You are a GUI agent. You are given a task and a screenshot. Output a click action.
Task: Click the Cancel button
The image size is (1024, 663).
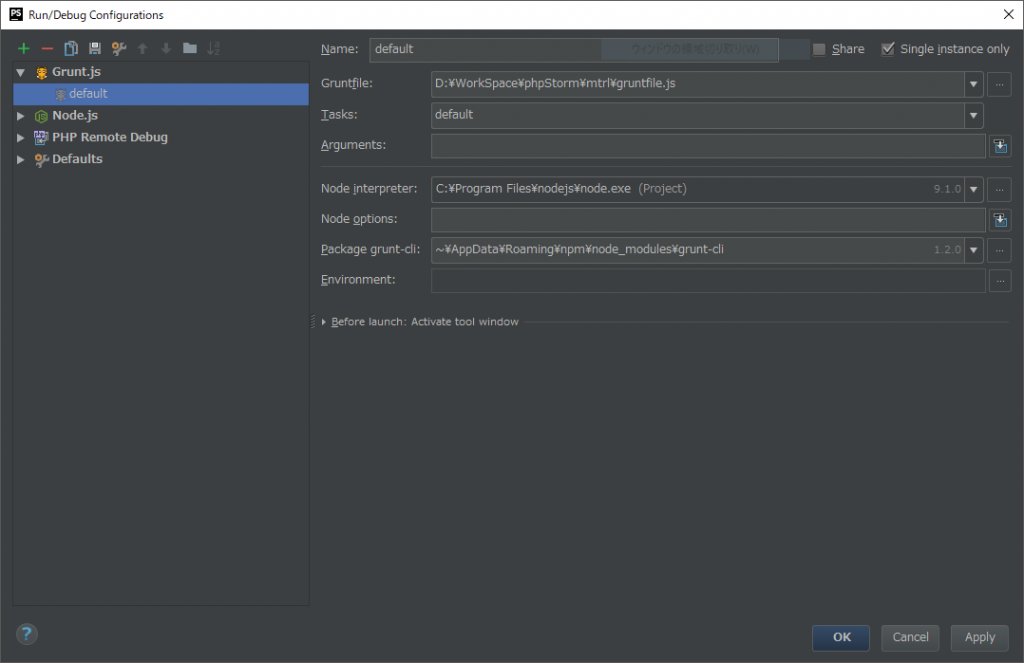tap(910, 637)
